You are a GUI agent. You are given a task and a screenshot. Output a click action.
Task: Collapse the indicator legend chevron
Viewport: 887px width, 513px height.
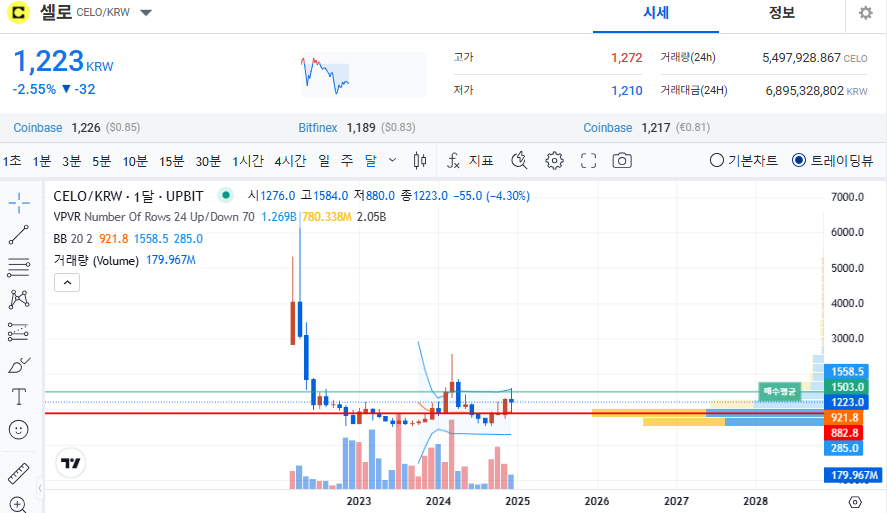pos(67,283)
